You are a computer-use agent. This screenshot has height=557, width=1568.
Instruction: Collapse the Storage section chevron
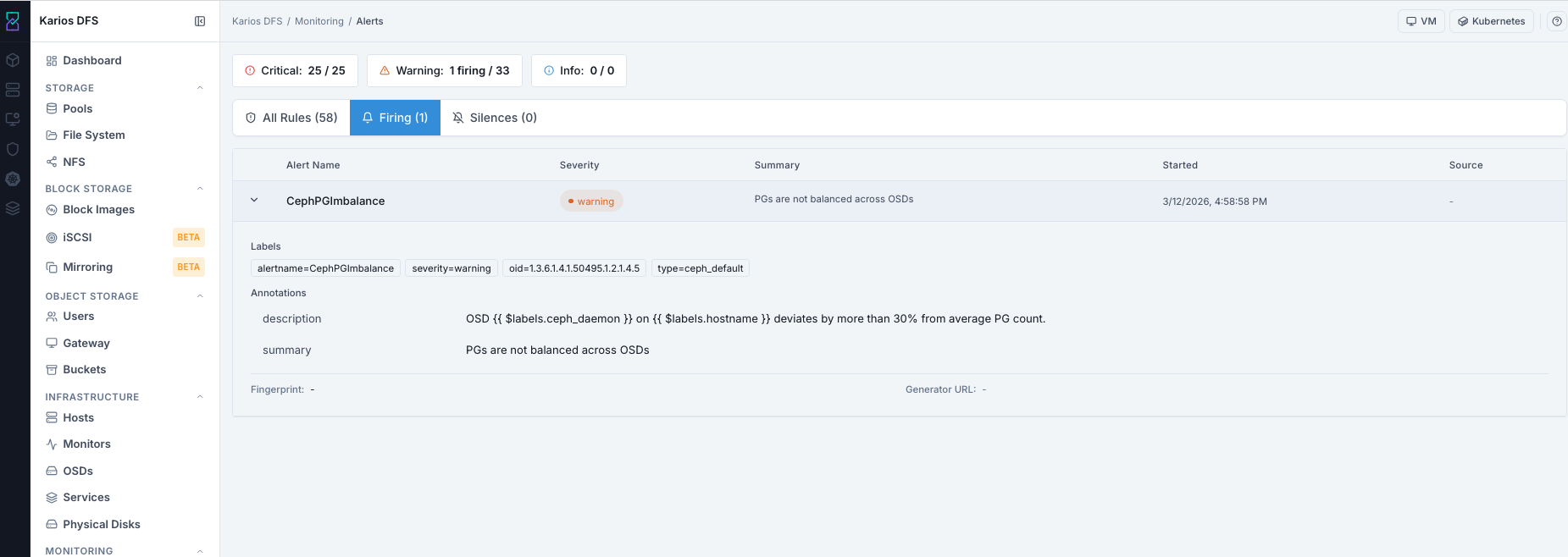(200, 88)
